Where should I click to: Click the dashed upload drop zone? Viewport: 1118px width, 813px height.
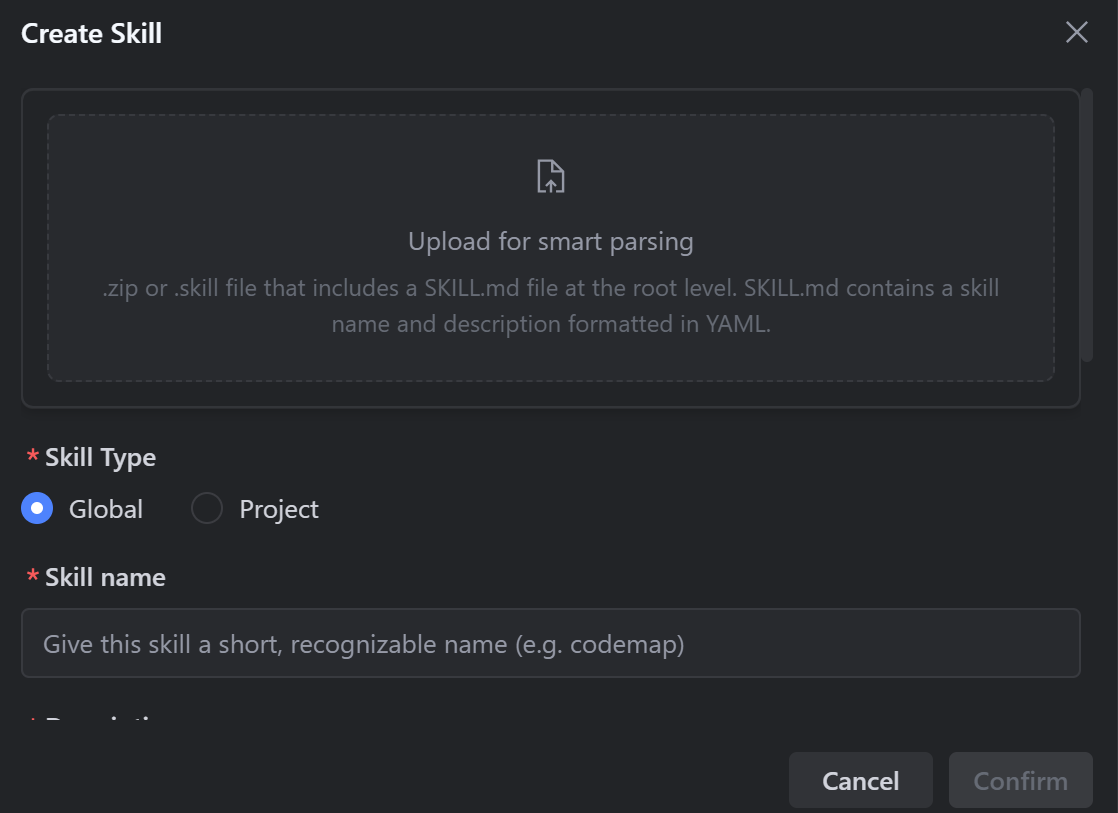(x=550, y=247)
